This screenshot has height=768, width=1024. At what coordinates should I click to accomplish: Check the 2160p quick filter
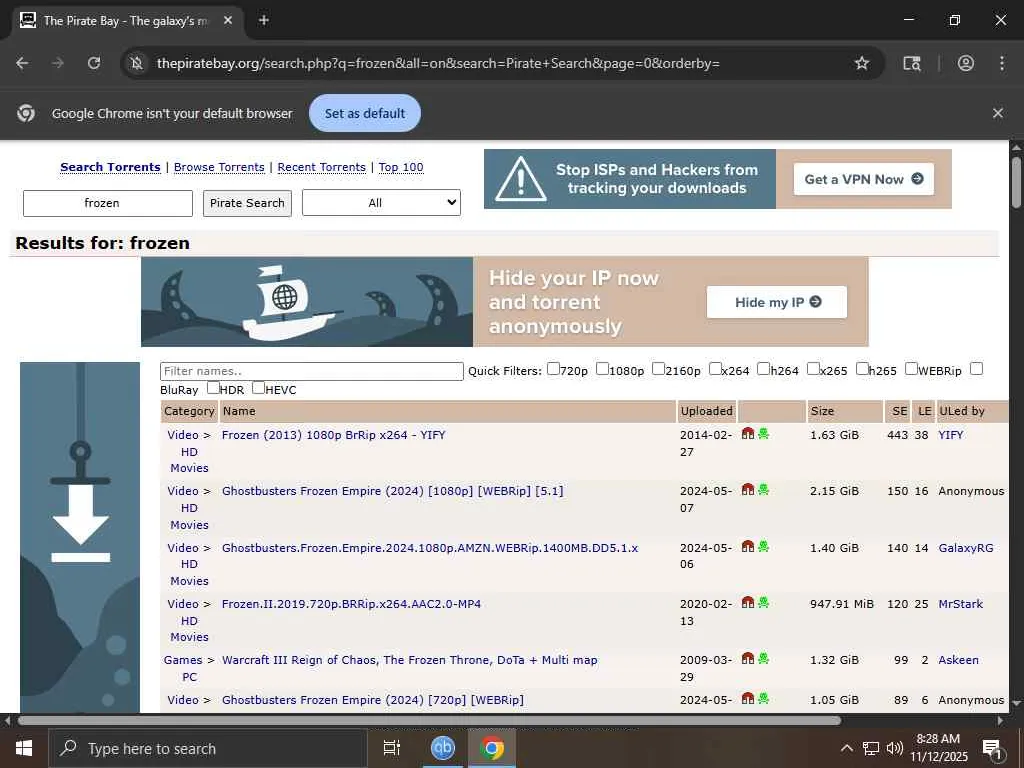(658, 369)
